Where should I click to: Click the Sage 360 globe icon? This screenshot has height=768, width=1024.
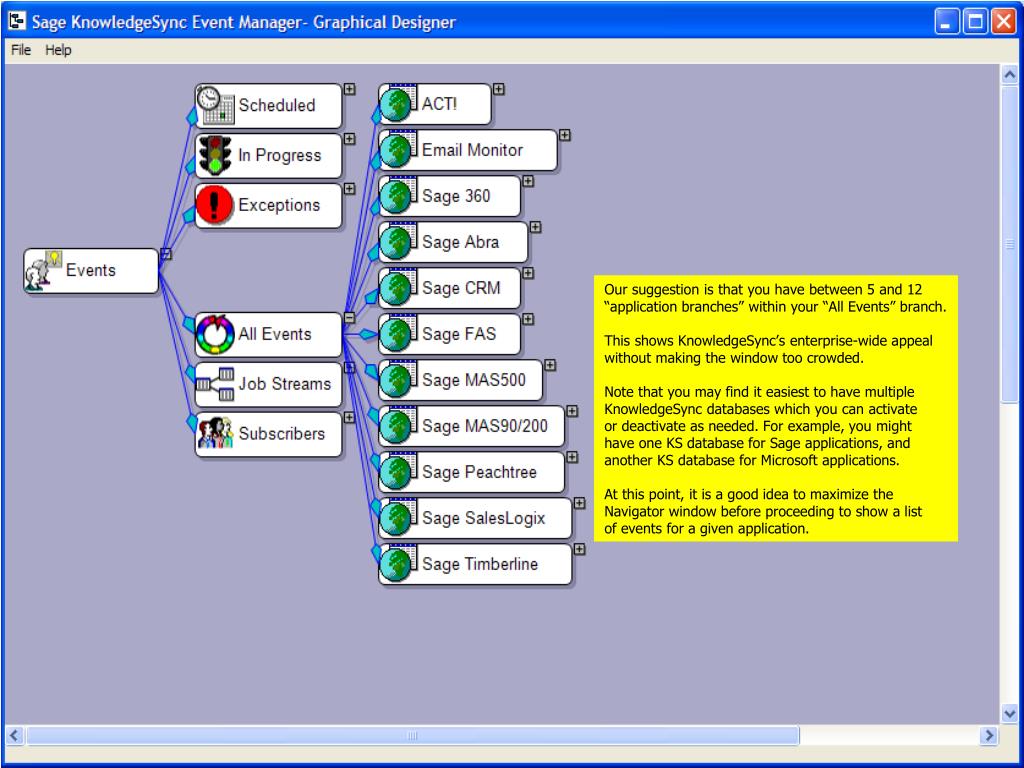398,195
